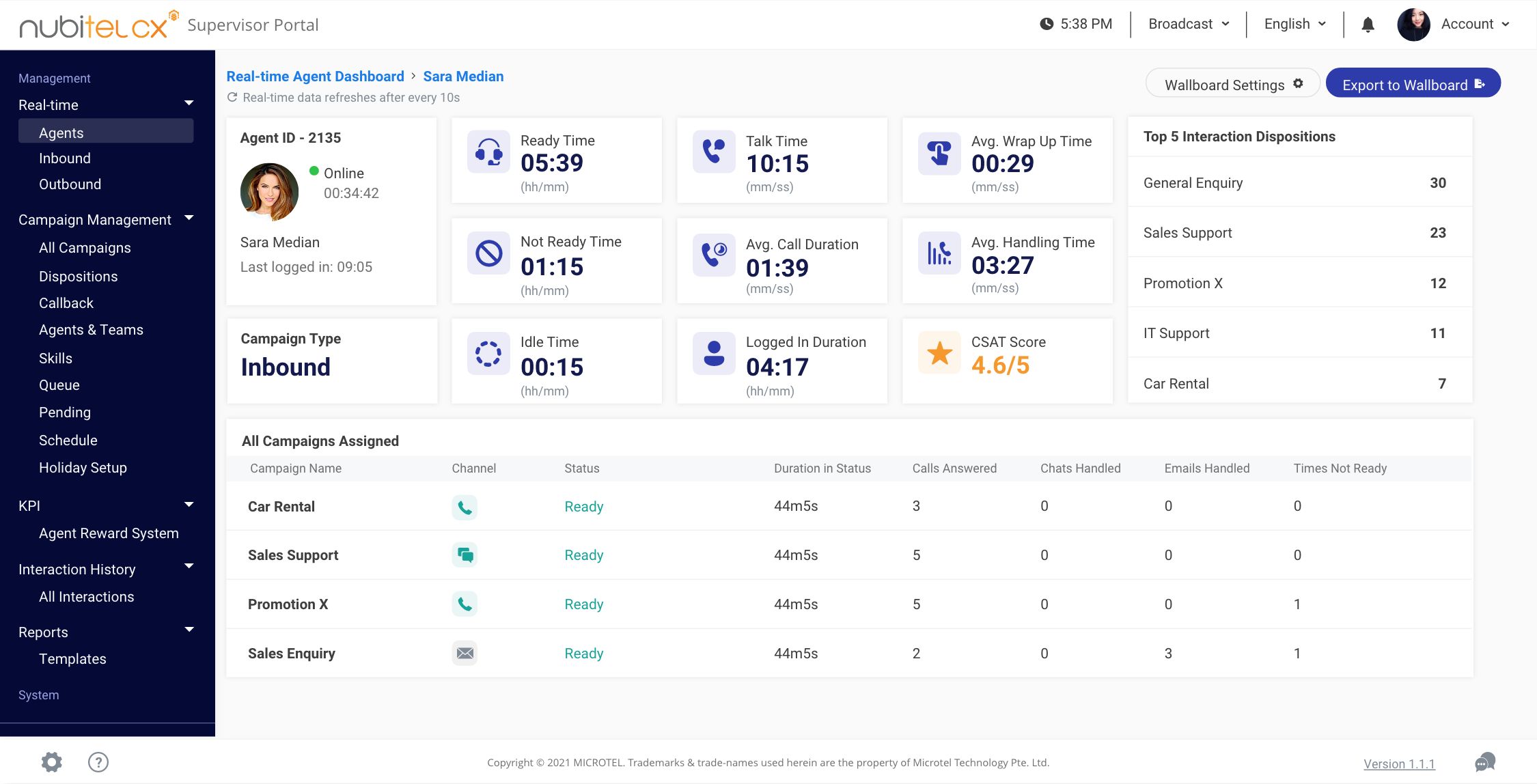Select the All Interactions menu item
The image size is (1537, 784).
pos(86,597)
